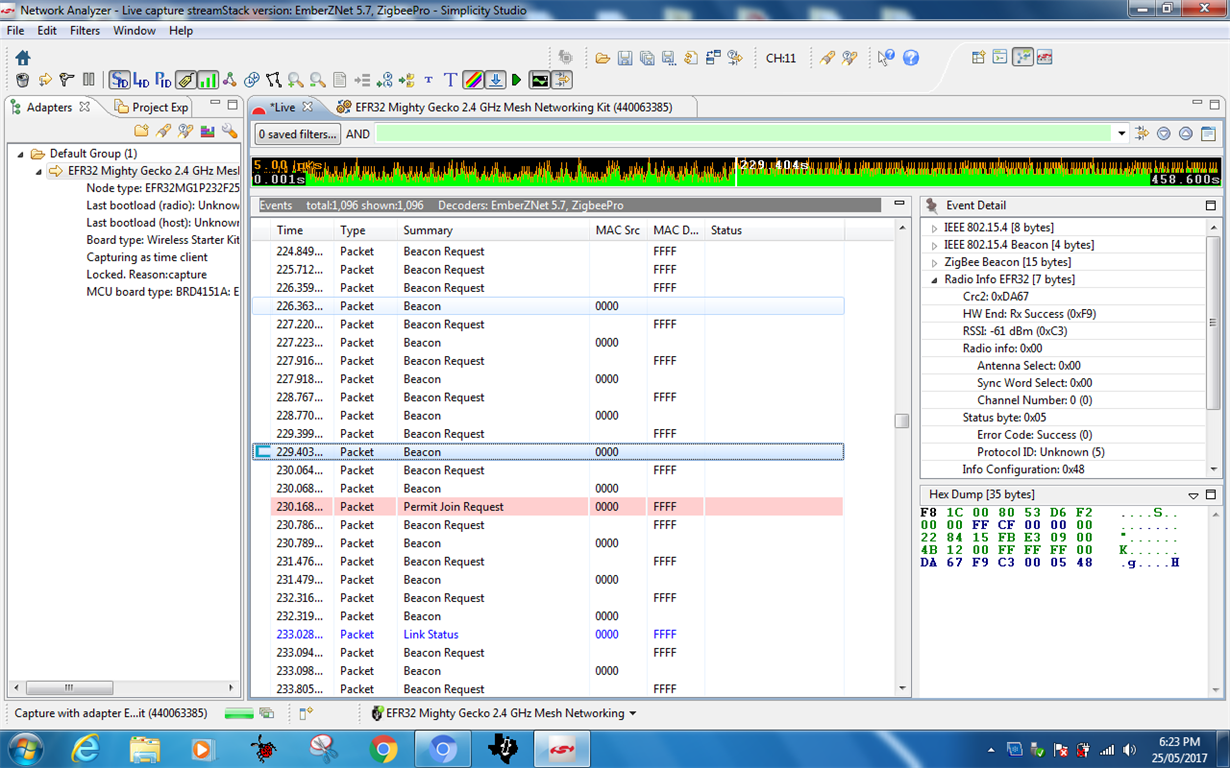This screenshot has height=768, width=1230.
Task: Click the filter-arrows icon right of filter field
Action: (x=1142, y=134)
